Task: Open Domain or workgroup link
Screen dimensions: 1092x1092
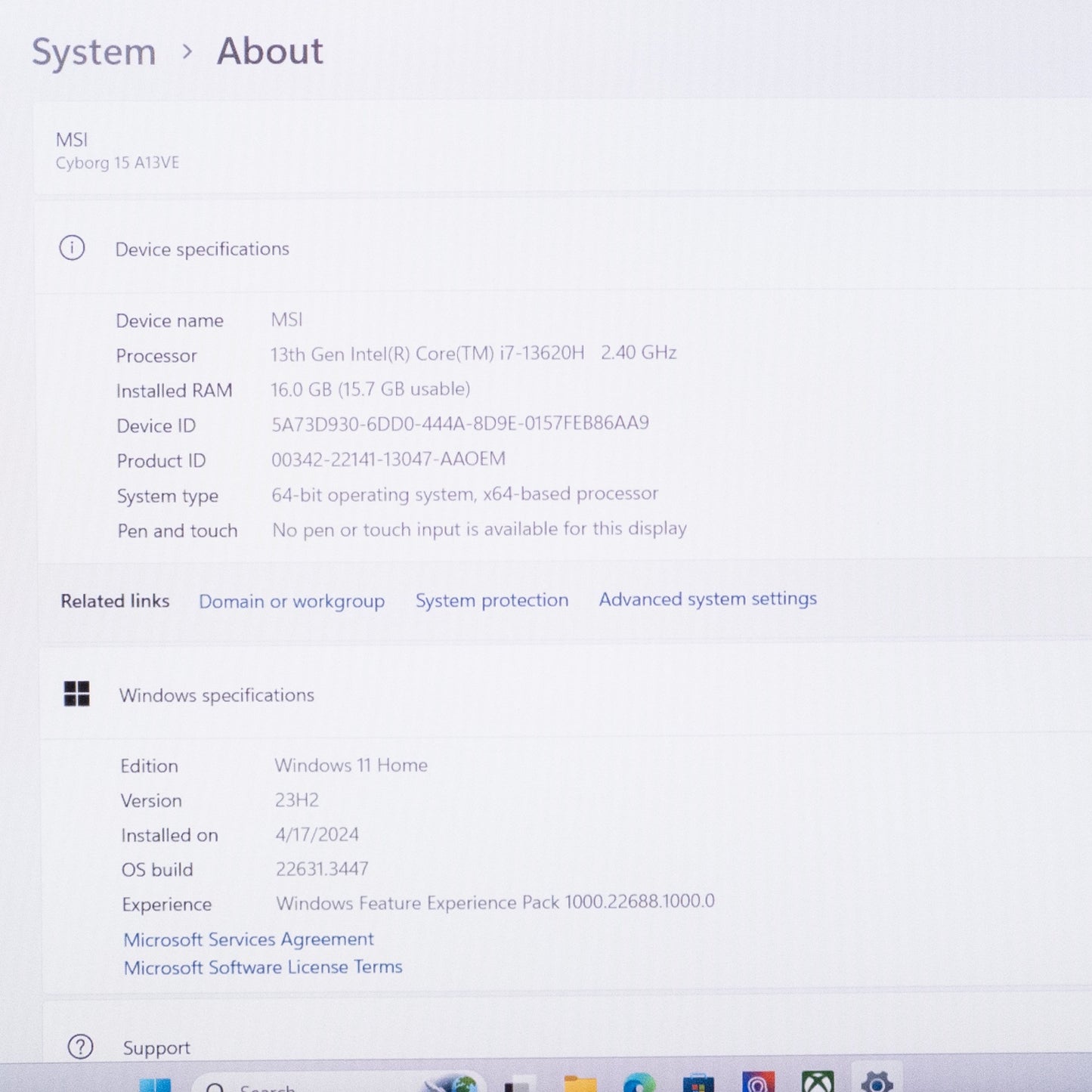Action: tap(292, 602)
